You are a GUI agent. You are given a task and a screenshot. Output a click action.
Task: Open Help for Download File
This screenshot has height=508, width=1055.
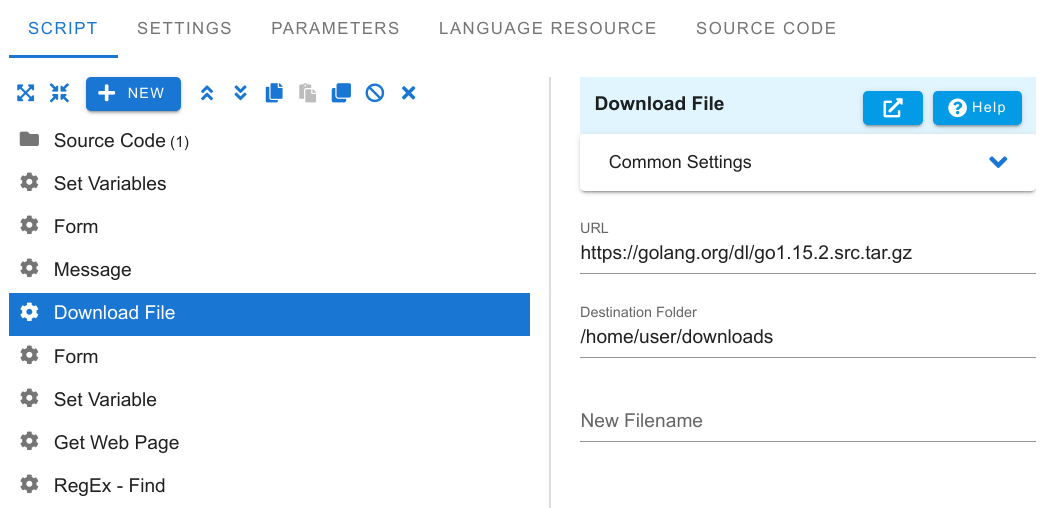coord(977,108)
